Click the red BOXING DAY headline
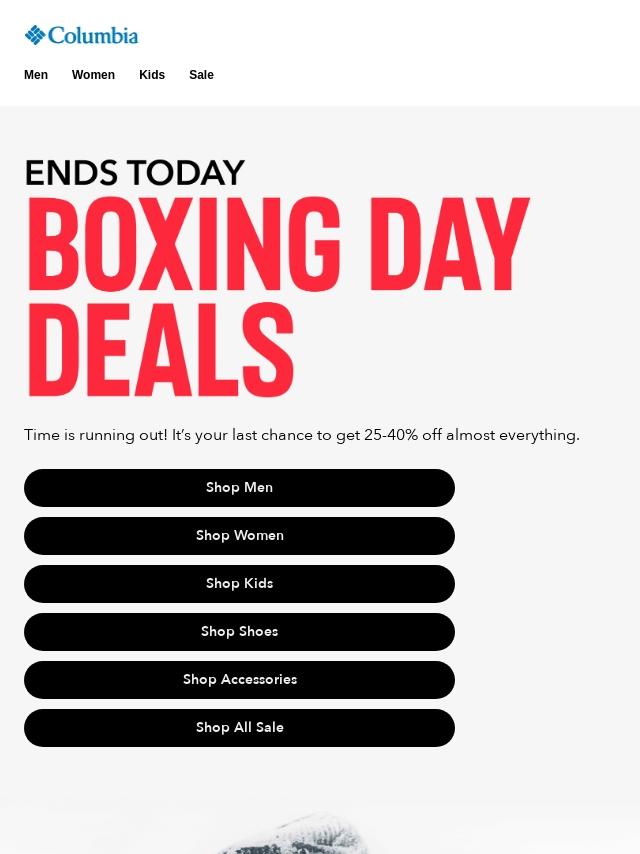Screen dimensions: 640x854 [x=278, y=247]
